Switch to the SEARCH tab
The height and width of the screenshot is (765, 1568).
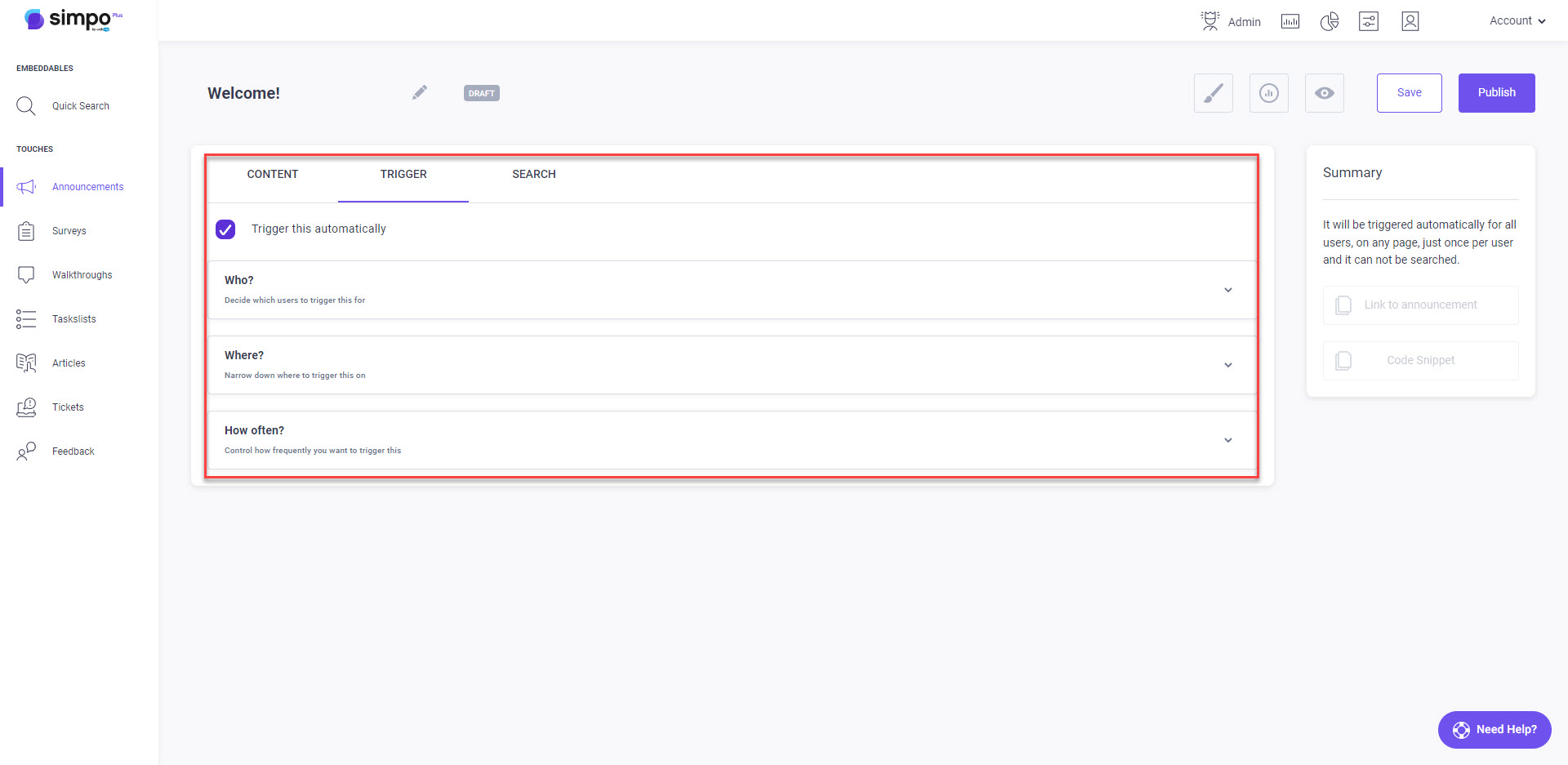tap(534, 174)
